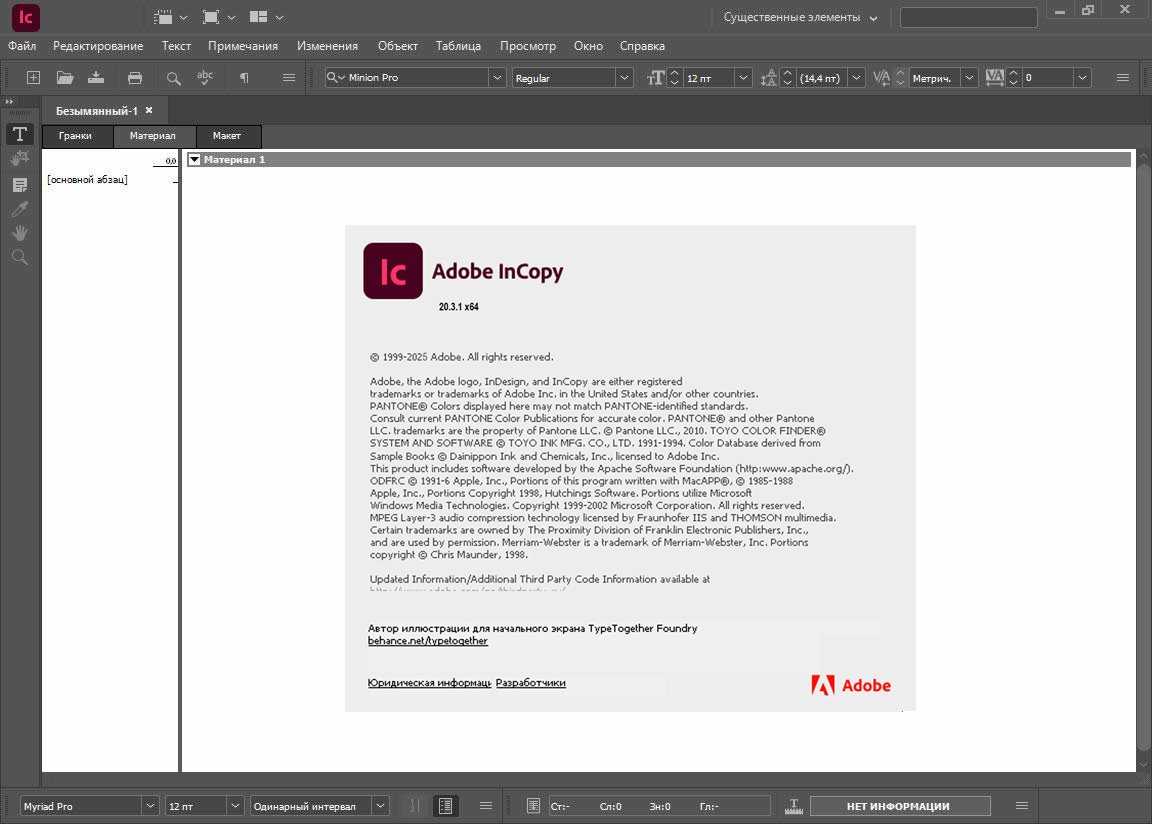This screenshot has height=824, width=1152.
Task: Click the leading stepper beside (14,4 пт)
Action: [788, 78]
